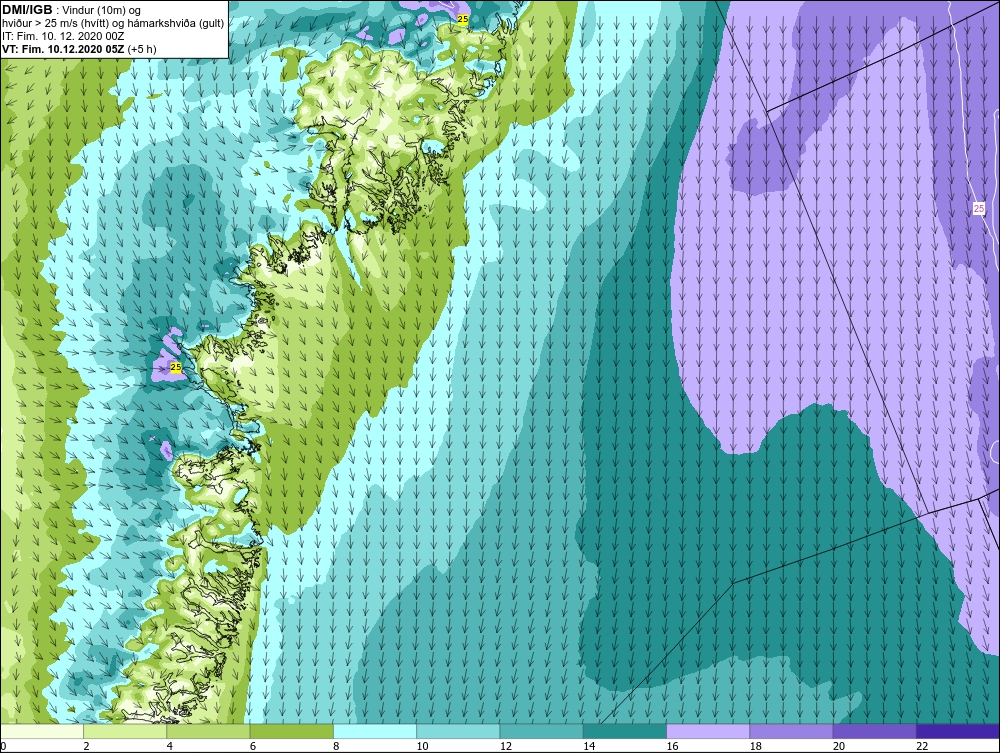Select the 0–2 m/s pale yellow legend swatch
This screenshot has height=753, width=1000.
pyautogui.click(x=42, y=731)
